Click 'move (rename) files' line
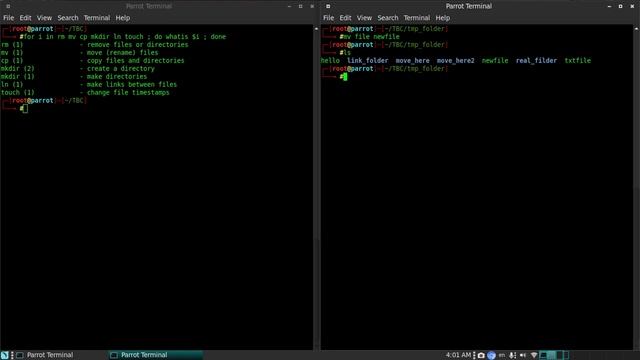This screenshot has width=640, height=360. (x=122, y=53)
